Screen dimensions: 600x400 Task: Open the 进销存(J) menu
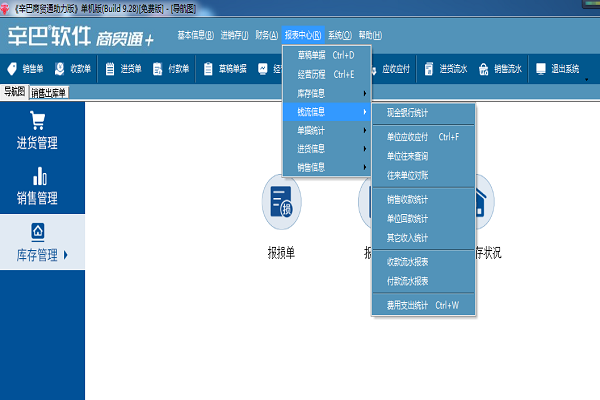click(x=234, y=35)
